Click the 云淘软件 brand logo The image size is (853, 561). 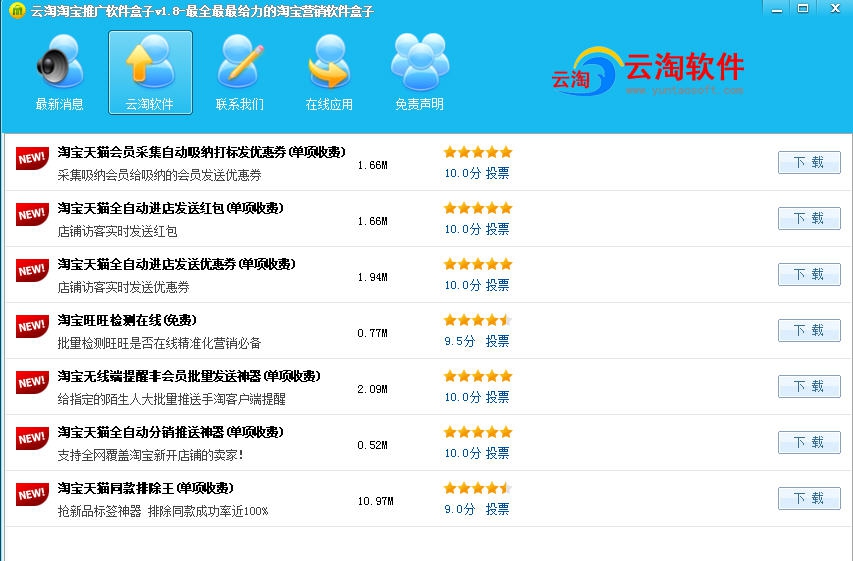pyautogui.click(x=647, y=71)
